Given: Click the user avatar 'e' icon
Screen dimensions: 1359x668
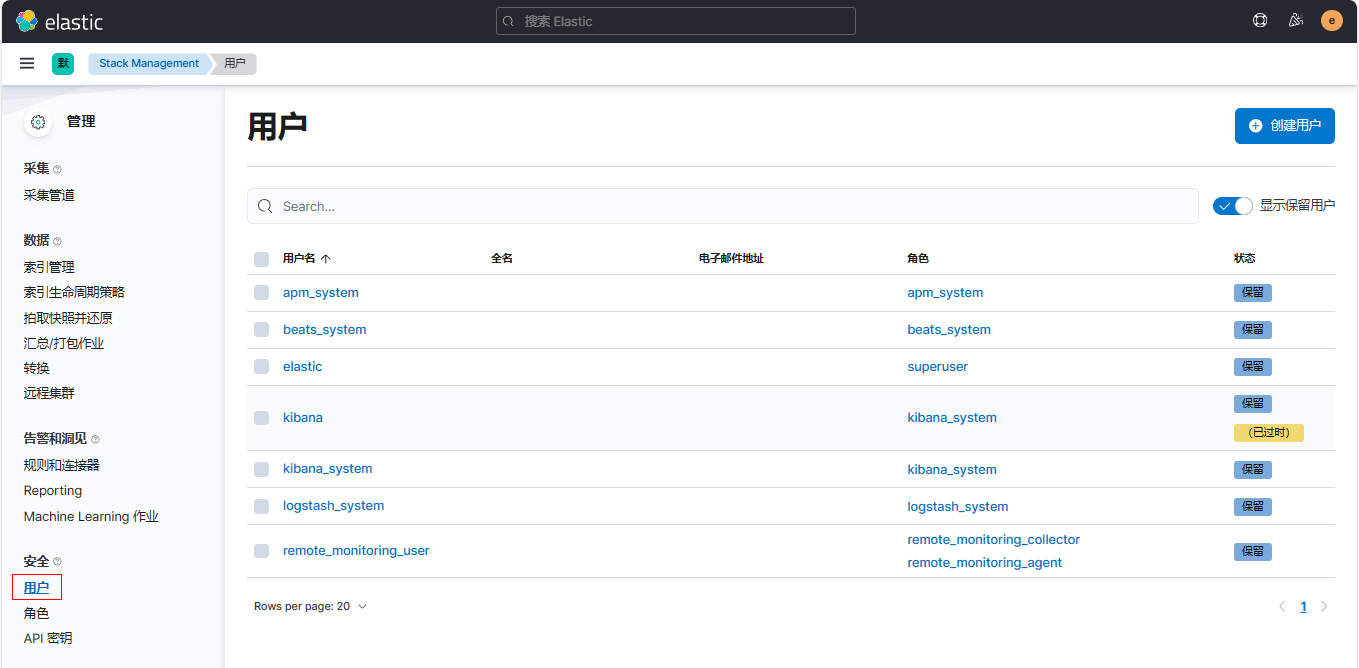Looking at the screenshot, I should pyautogui.click(x=1331, y=21).
